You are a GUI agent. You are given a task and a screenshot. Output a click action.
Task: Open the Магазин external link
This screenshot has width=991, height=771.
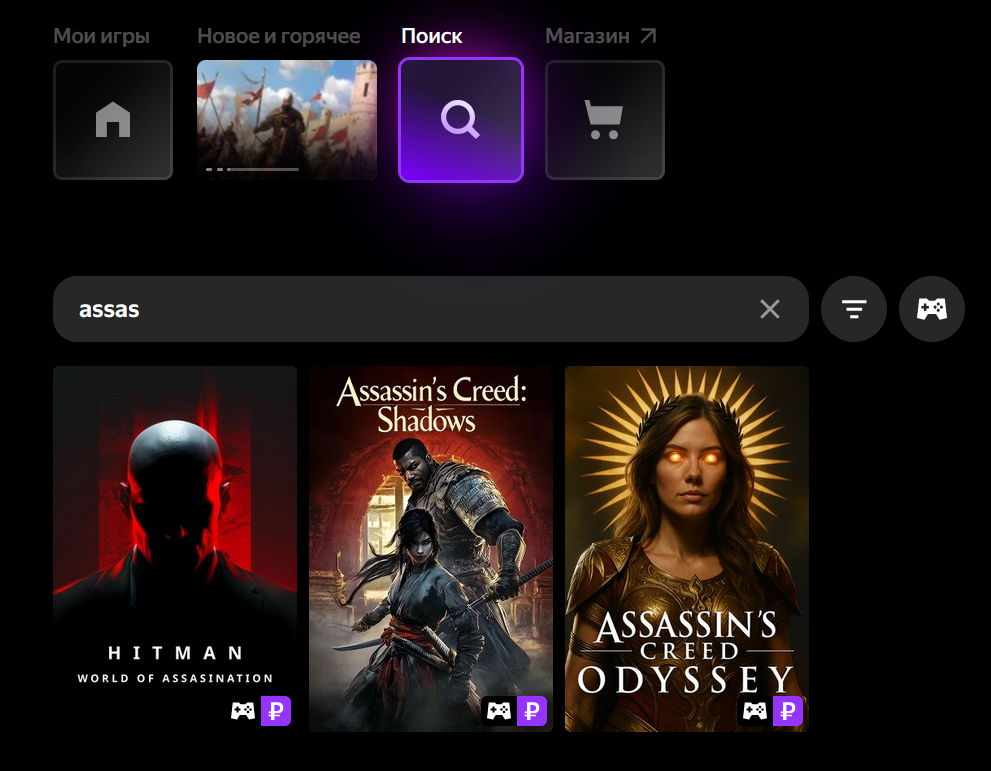click(x=600, y=36)
